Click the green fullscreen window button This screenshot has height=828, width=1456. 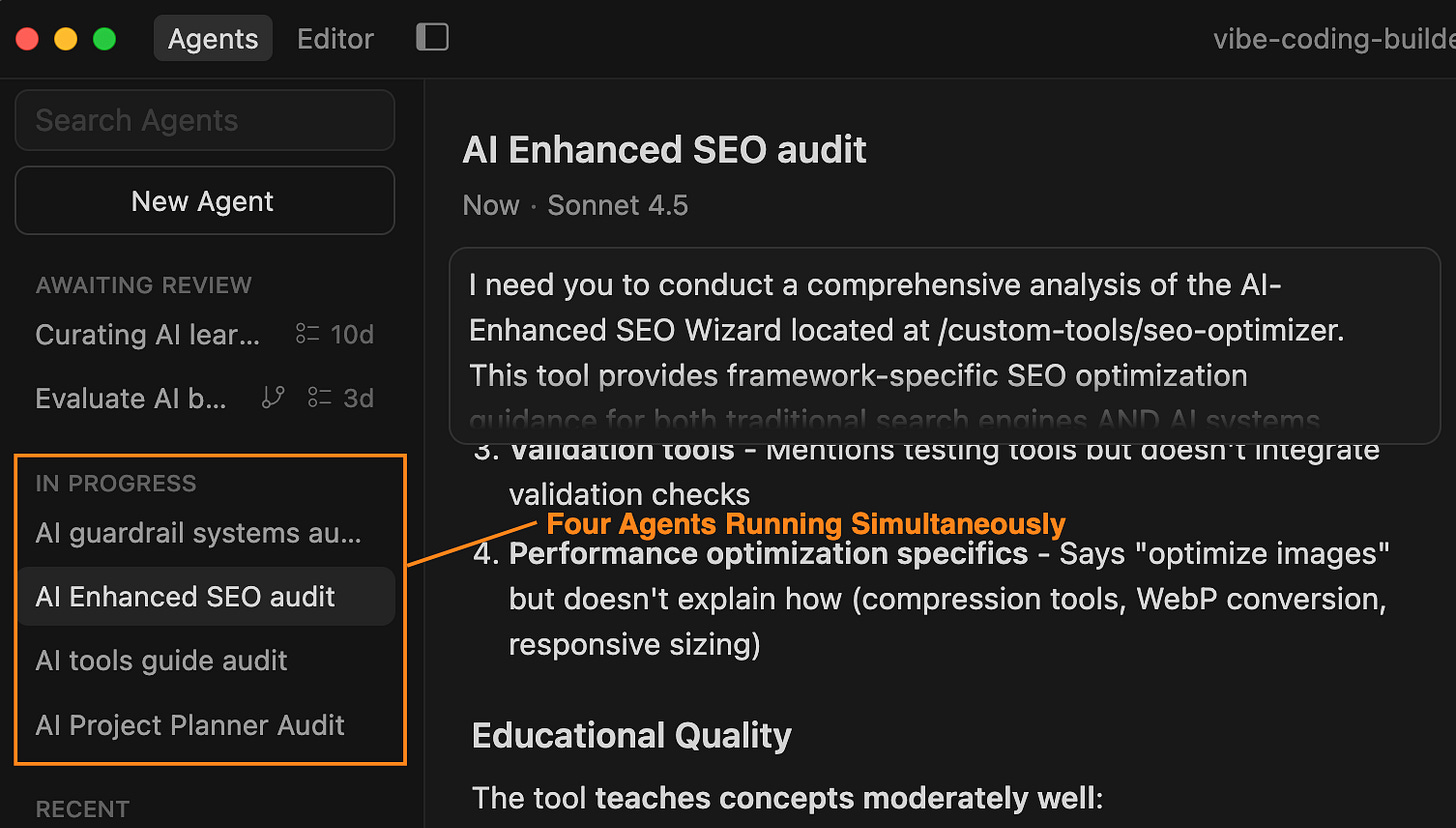tap(104, 39)
